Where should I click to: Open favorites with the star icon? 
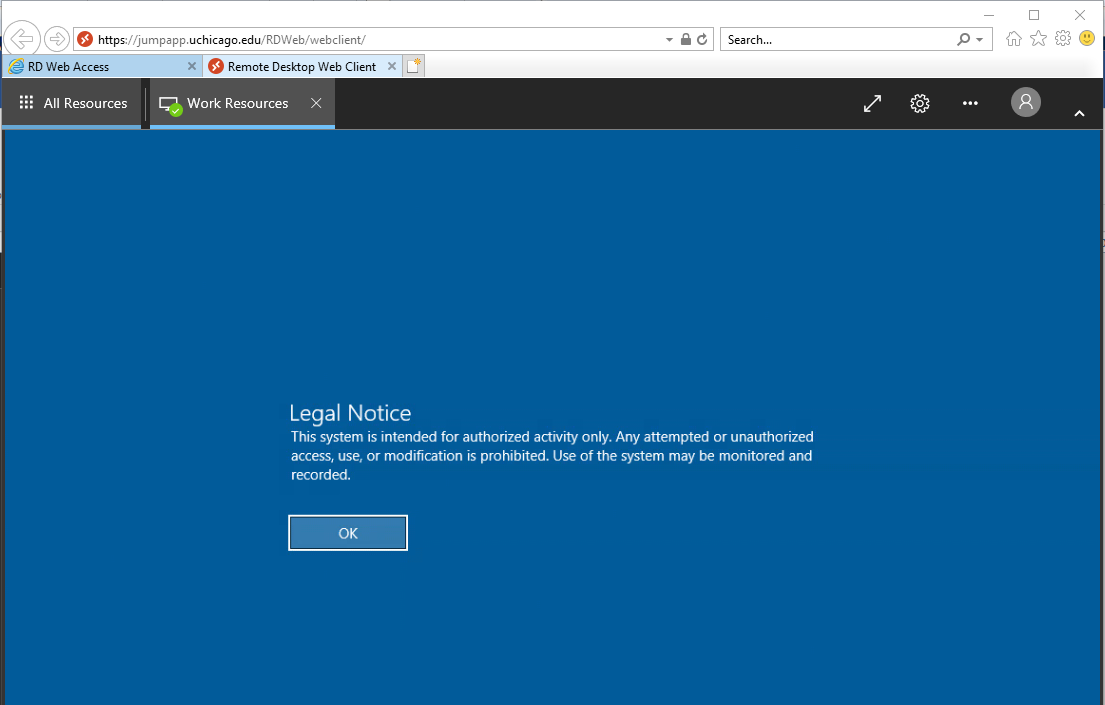pos(1038,38)
